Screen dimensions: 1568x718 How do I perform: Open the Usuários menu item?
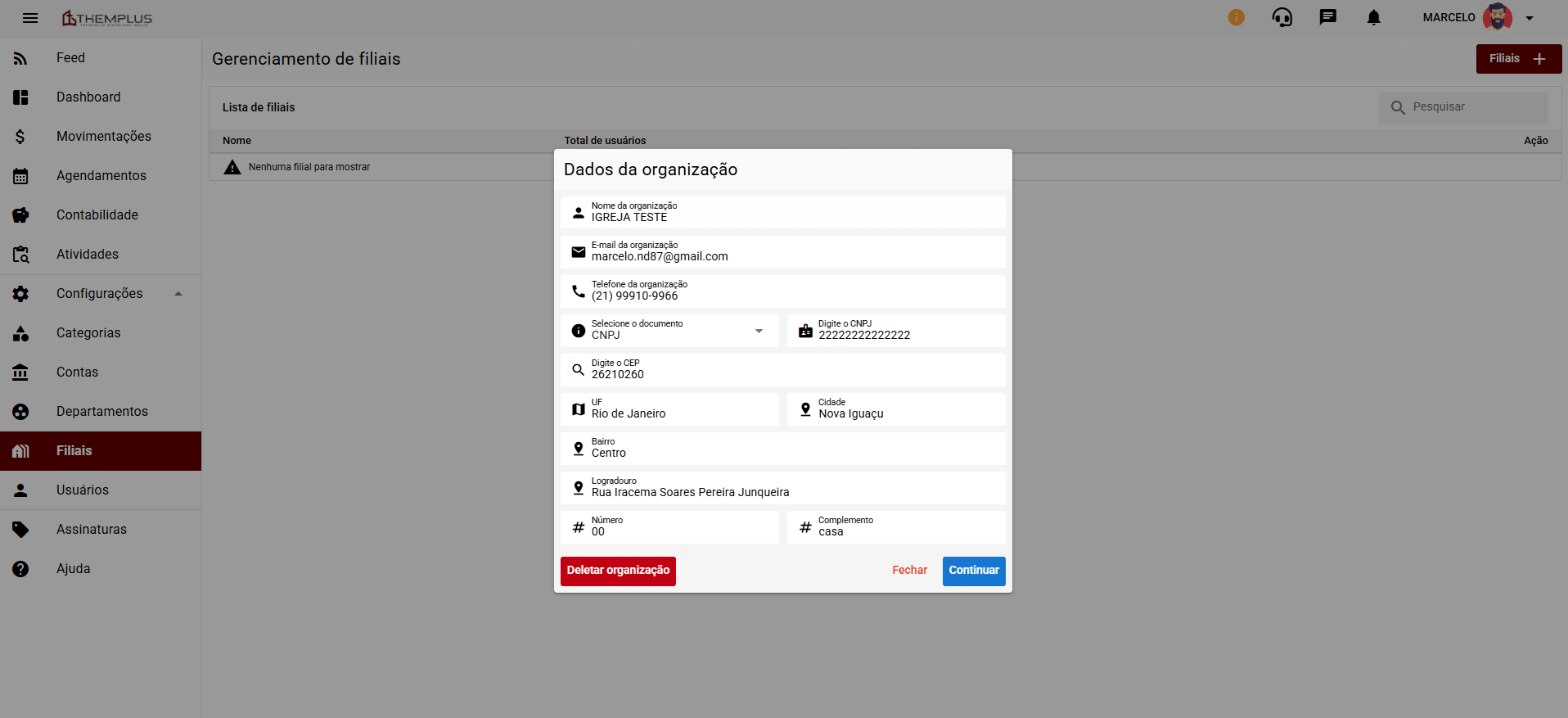pos(82,490)
